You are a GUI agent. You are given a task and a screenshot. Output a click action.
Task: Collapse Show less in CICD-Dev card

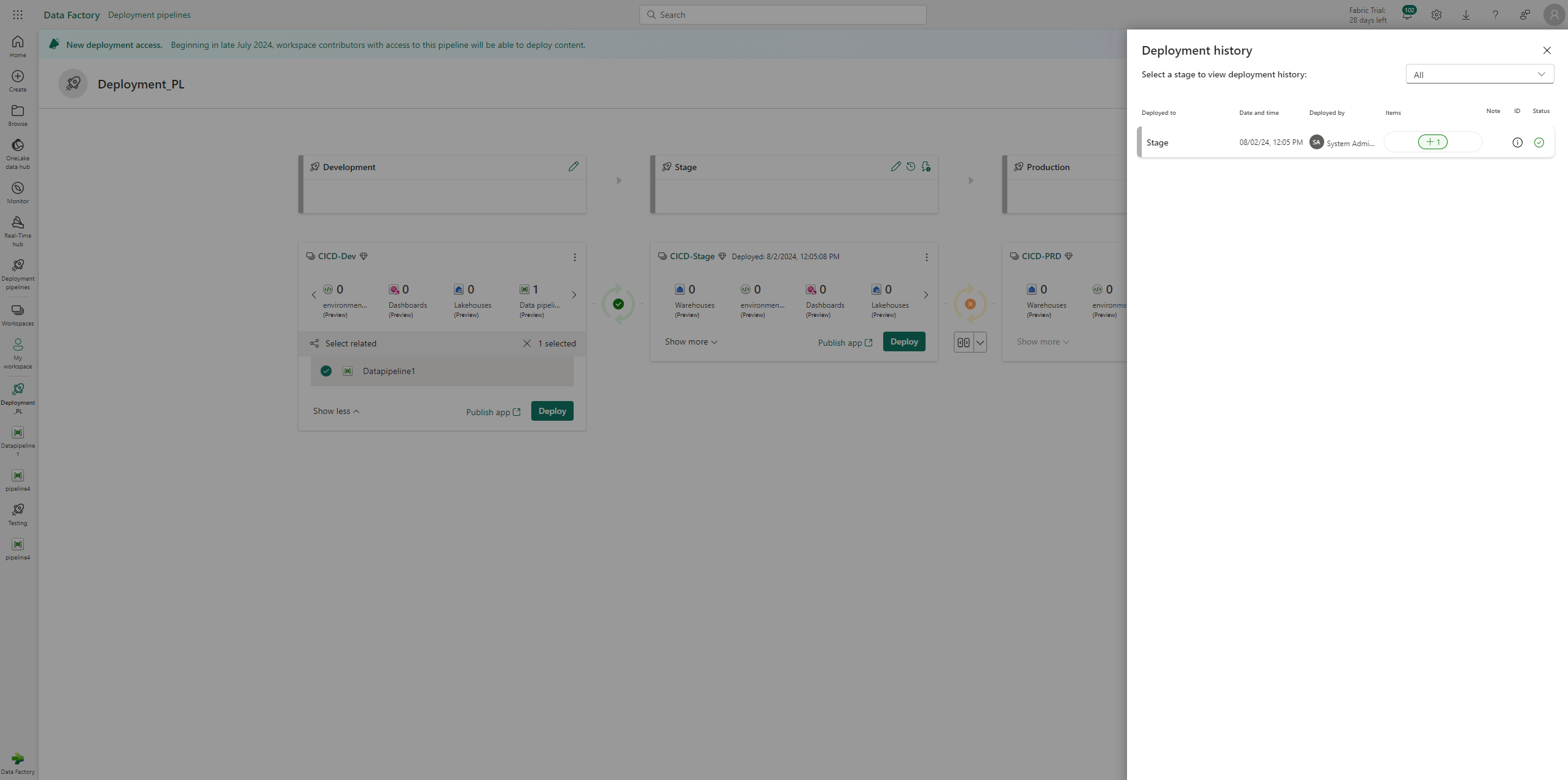click(x=336, y=411)
